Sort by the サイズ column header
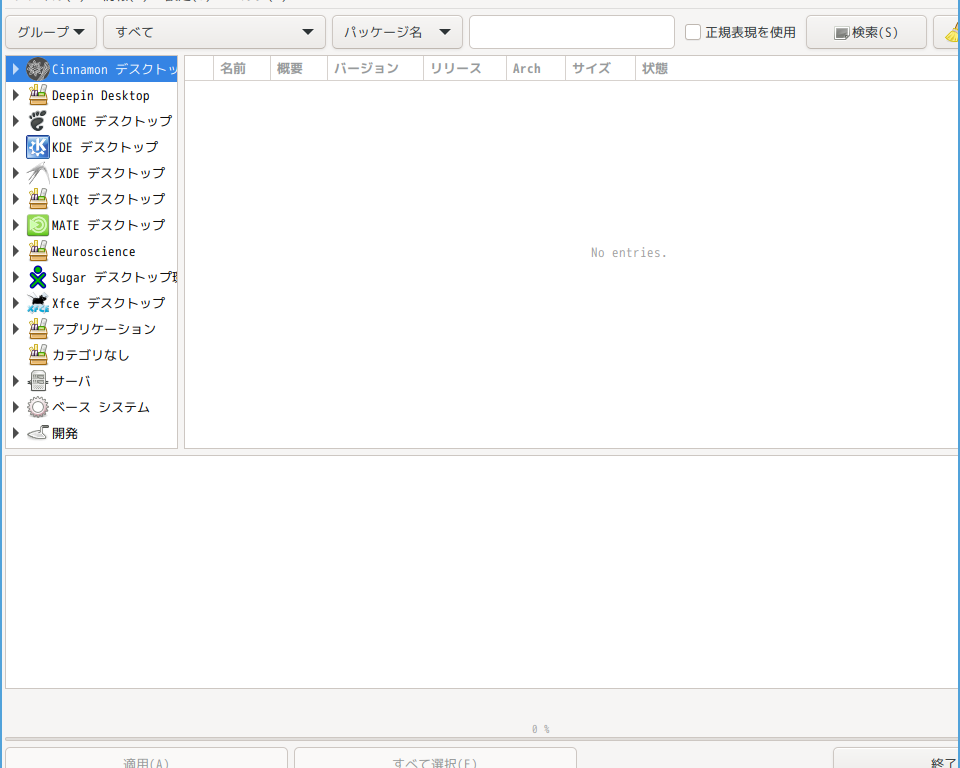Image resolution: width=960 pixels, height=768 pixels. [x=601, y=69]
